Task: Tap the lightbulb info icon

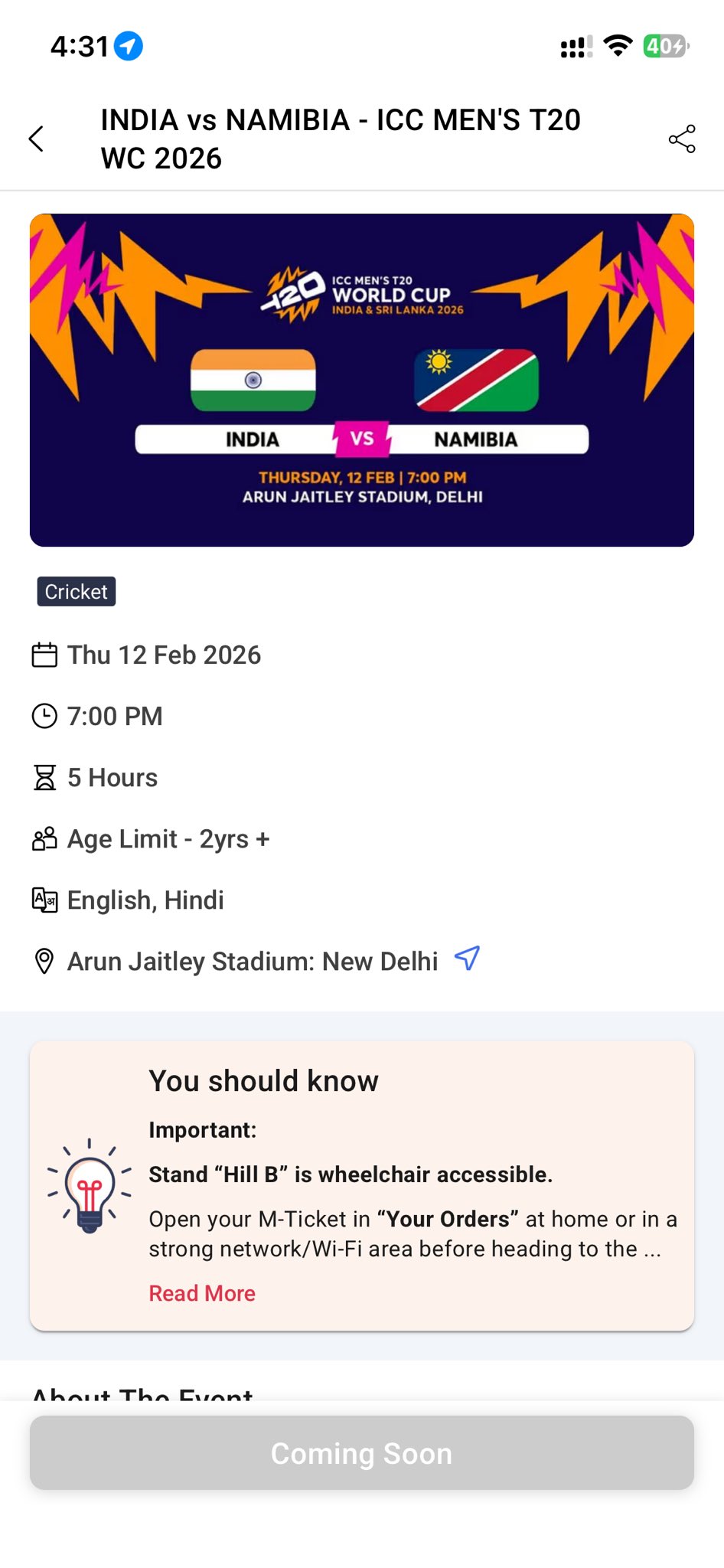Action: tap(90, 1186)
